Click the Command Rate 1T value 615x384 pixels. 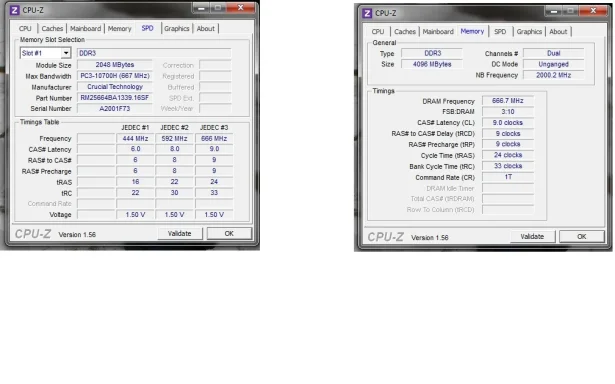[508, 177]
